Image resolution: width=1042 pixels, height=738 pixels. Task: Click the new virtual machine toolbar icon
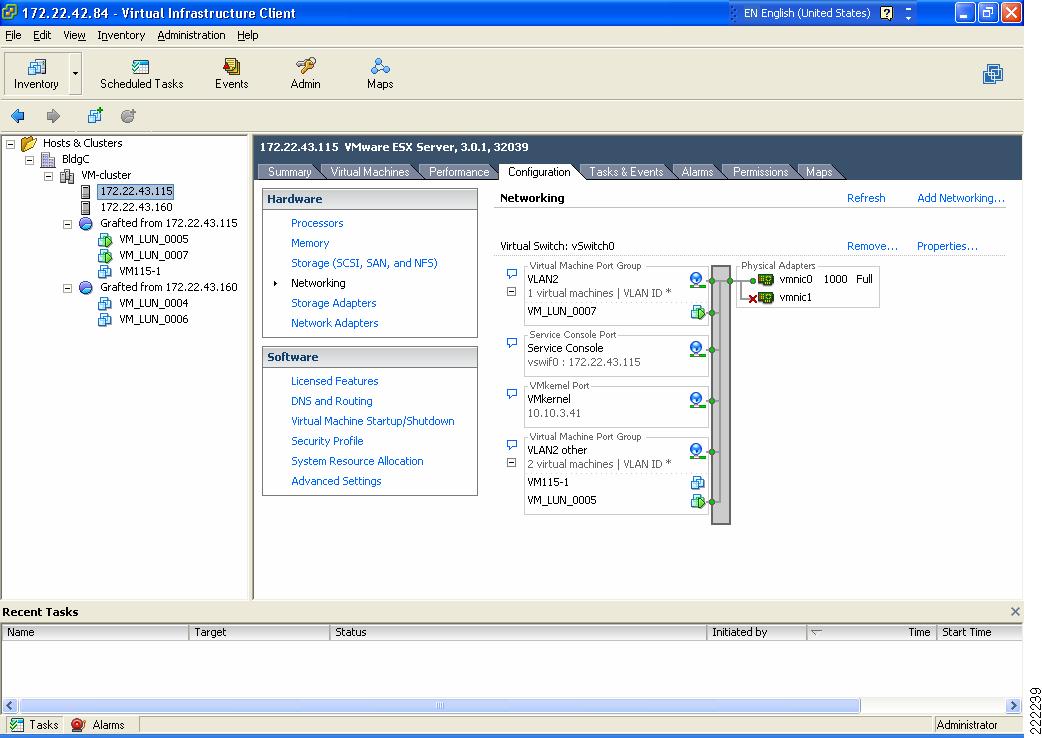click(x=96, y=116)
